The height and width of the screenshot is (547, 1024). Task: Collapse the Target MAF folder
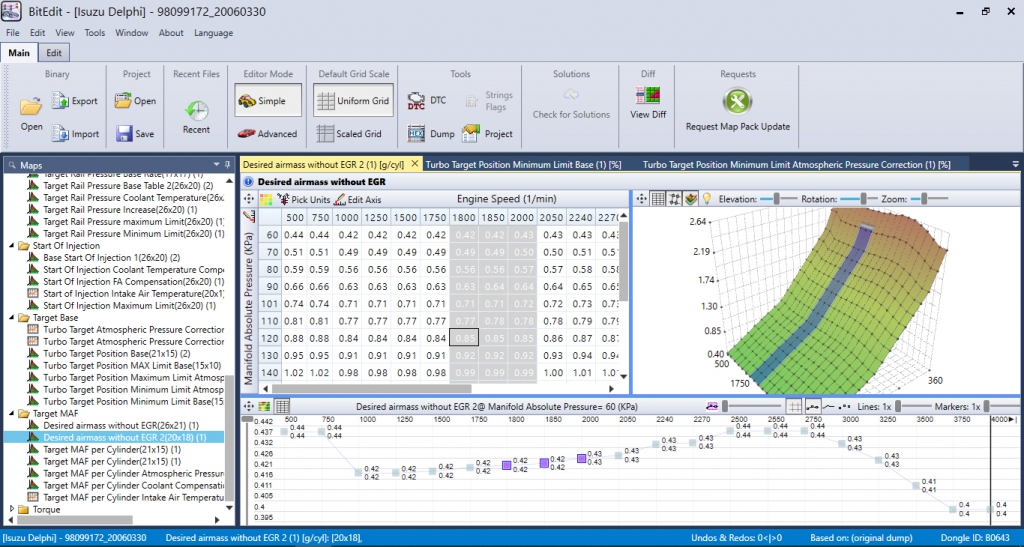[12, 414]
